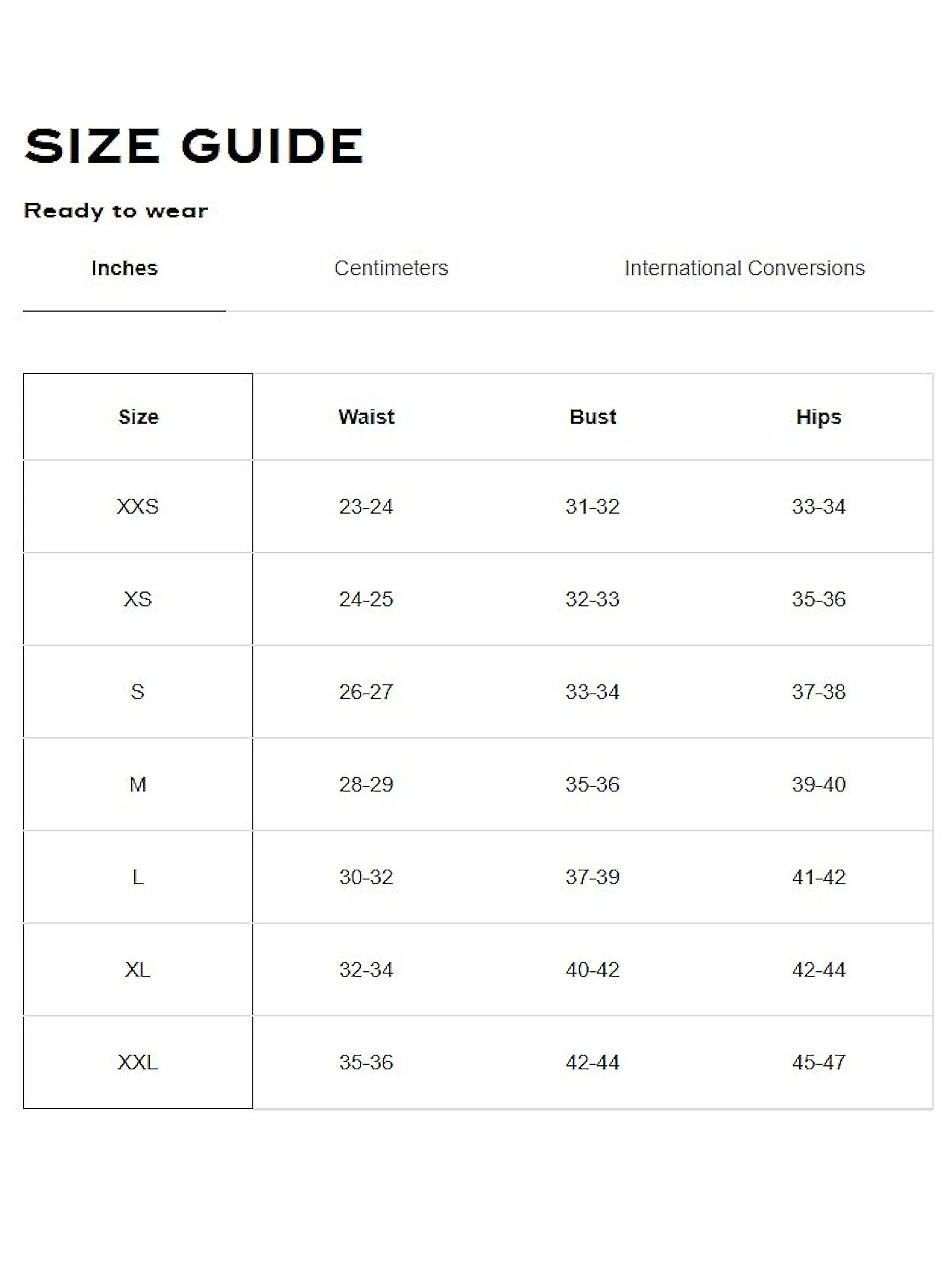This screenshot has height=1269, width=952.
Task: Select the L size row label
Action: click(138, 877)
